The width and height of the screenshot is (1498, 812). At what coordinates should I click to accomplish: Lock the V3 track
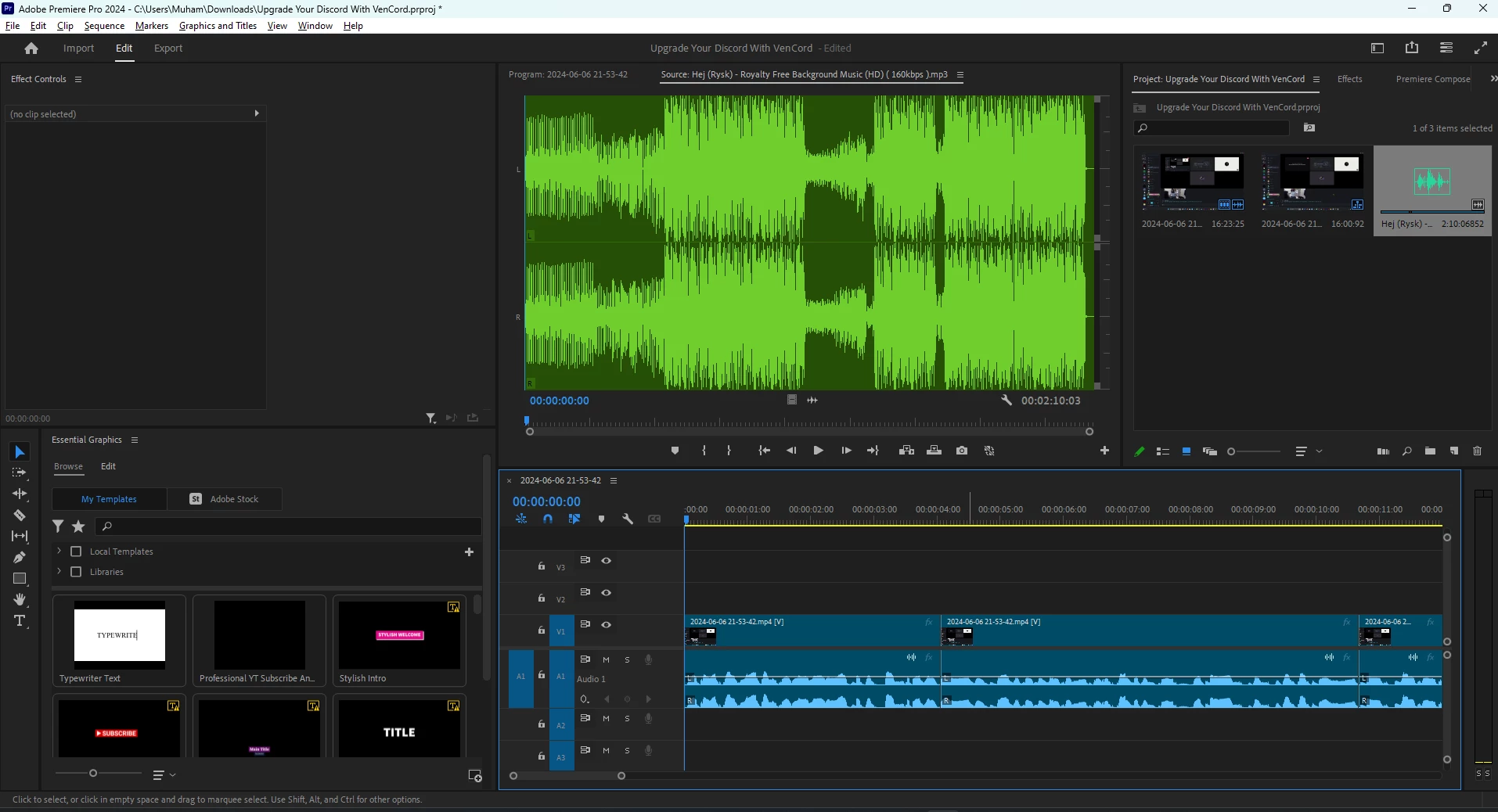click(x=542, y=566)
